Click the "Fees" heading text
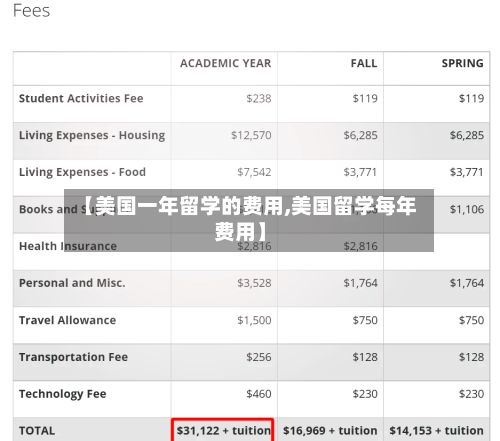500x441 pixels. tap(31, 11)
